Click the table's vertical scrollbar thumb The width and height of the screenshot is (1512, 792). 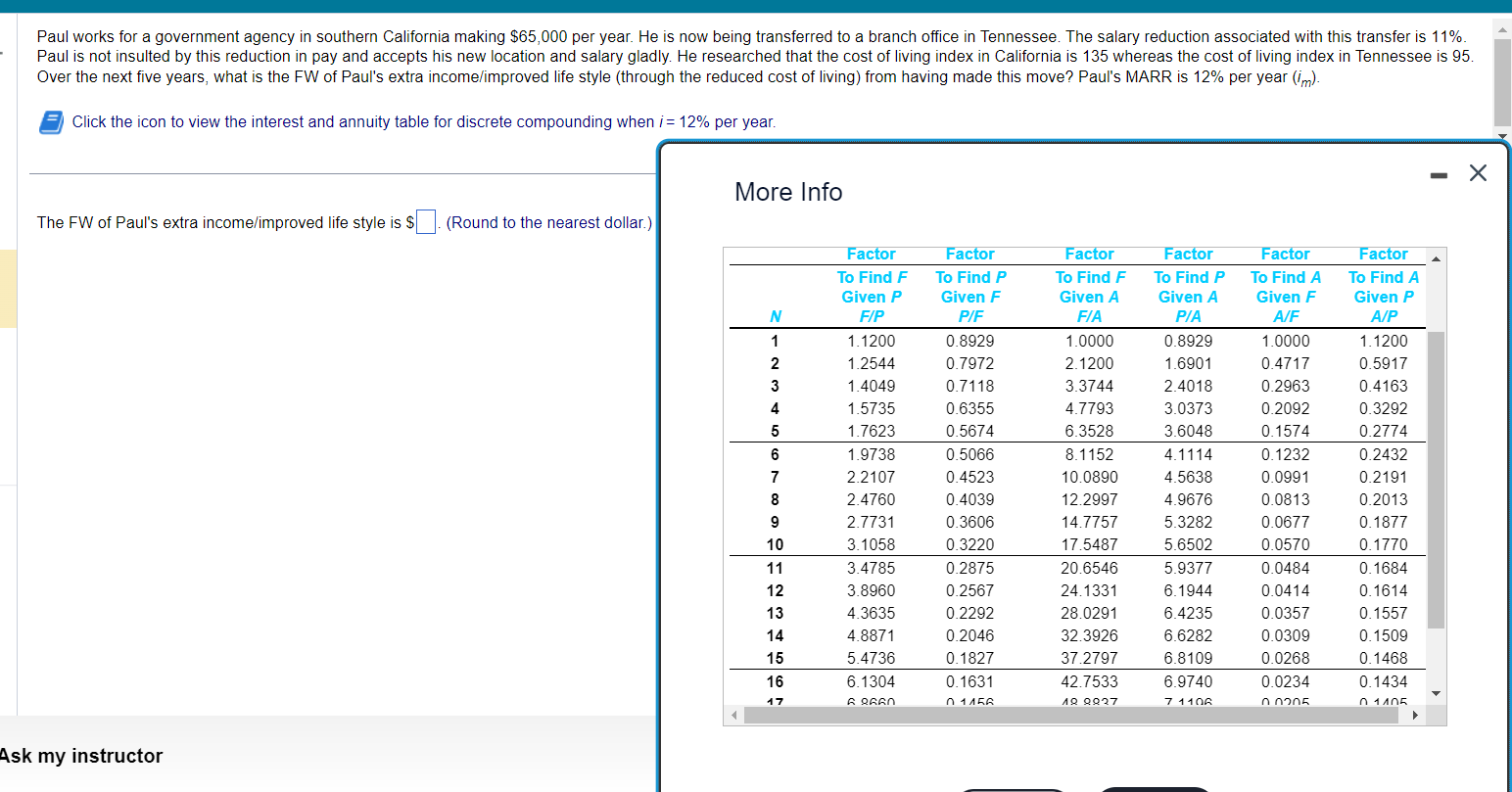point(1437,480)
